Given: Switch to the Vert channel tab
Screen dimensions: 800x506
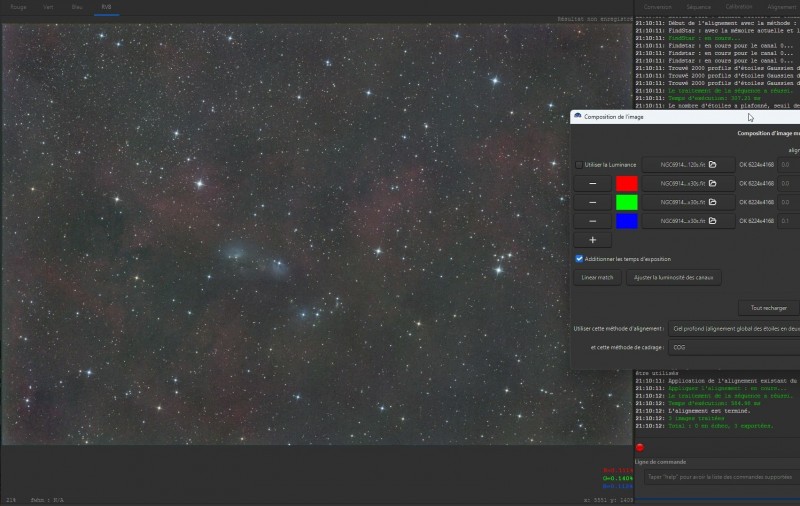Looking at the screenshot, I should click(x=48, y=7).
